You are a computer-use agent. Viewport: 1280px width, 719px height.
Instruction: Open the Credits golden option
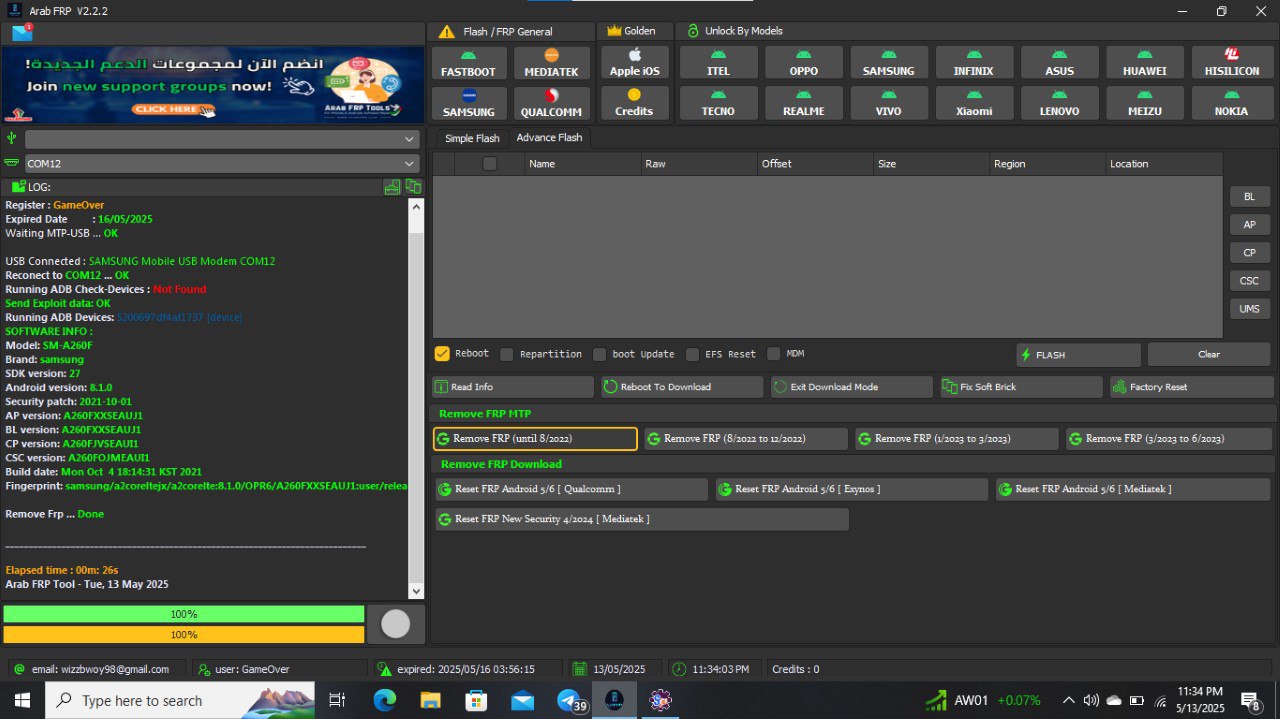[634, 102]
